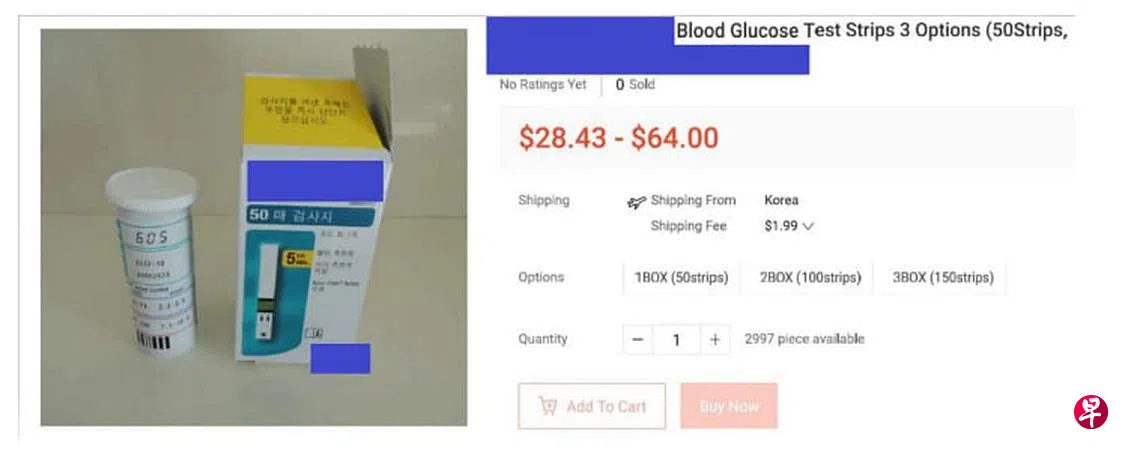This screenshot has height=461, width=1140.
Task: Increase quantity with the plus button
Action: 714,340
